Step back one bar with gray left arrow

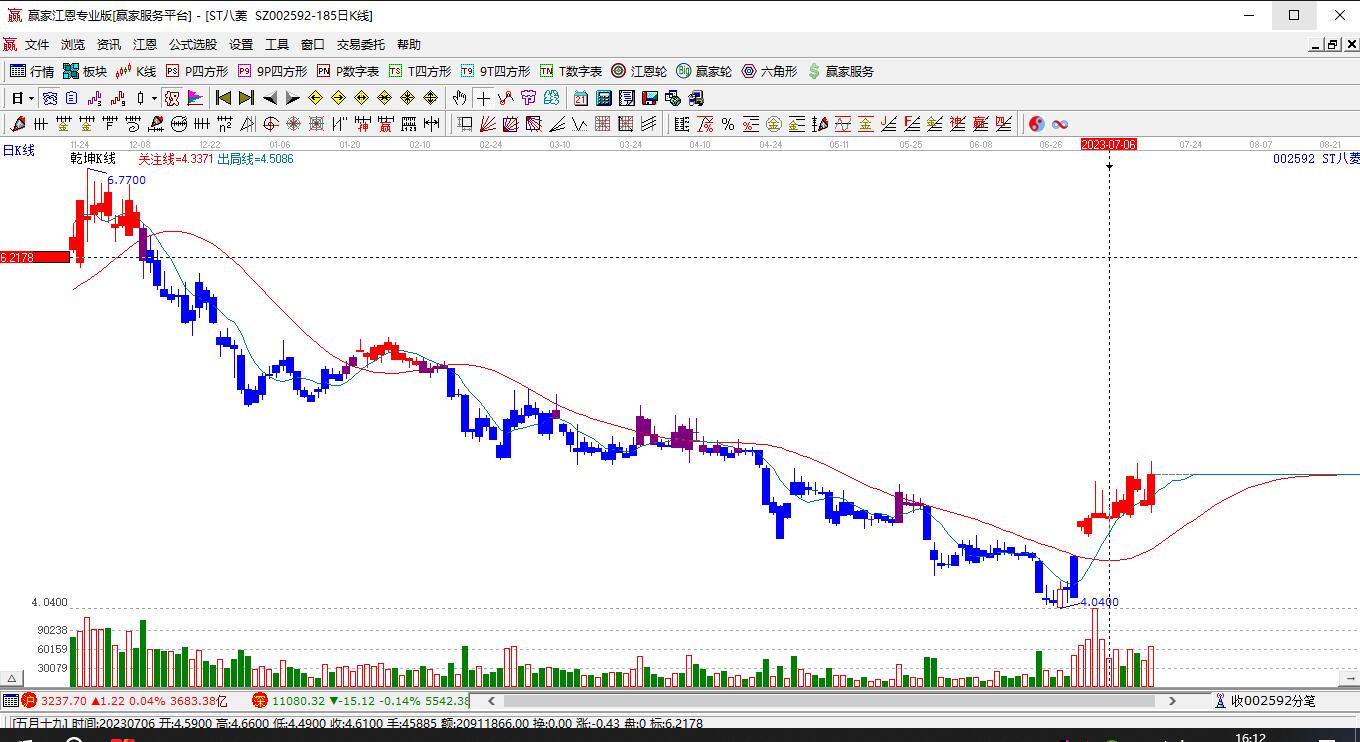269,98
